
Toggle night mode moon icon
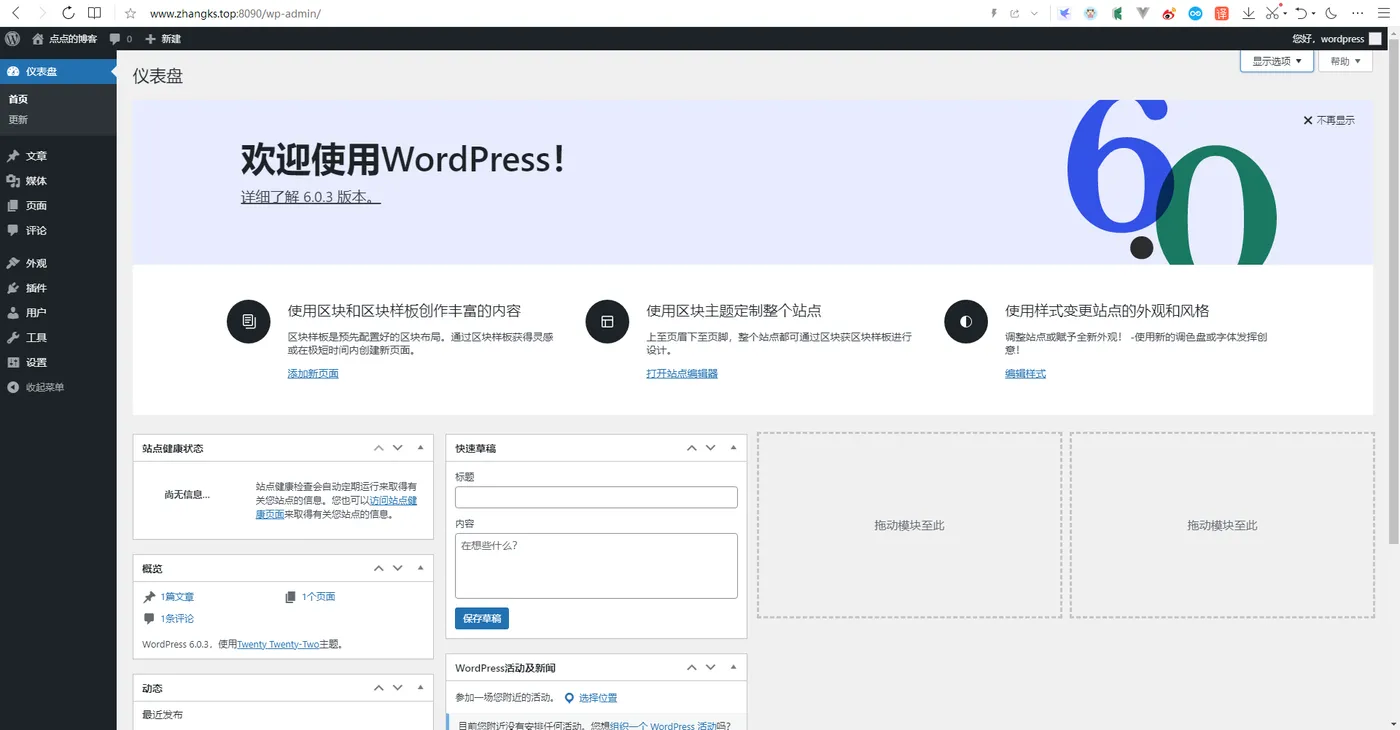[x=1331, y=14]
